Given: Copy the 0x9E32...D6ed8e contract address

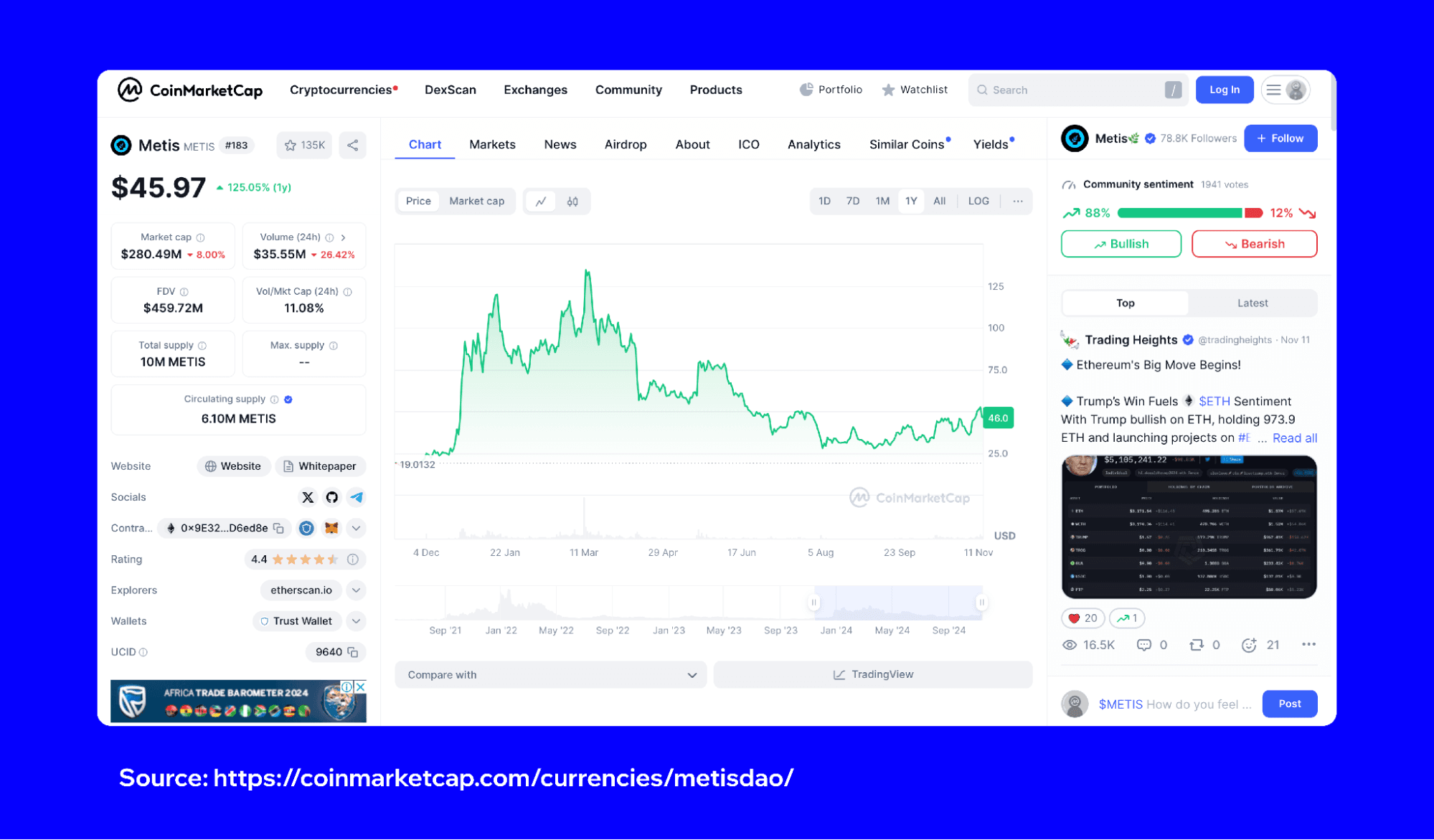Looking at the screenshot, I should 278,529.
